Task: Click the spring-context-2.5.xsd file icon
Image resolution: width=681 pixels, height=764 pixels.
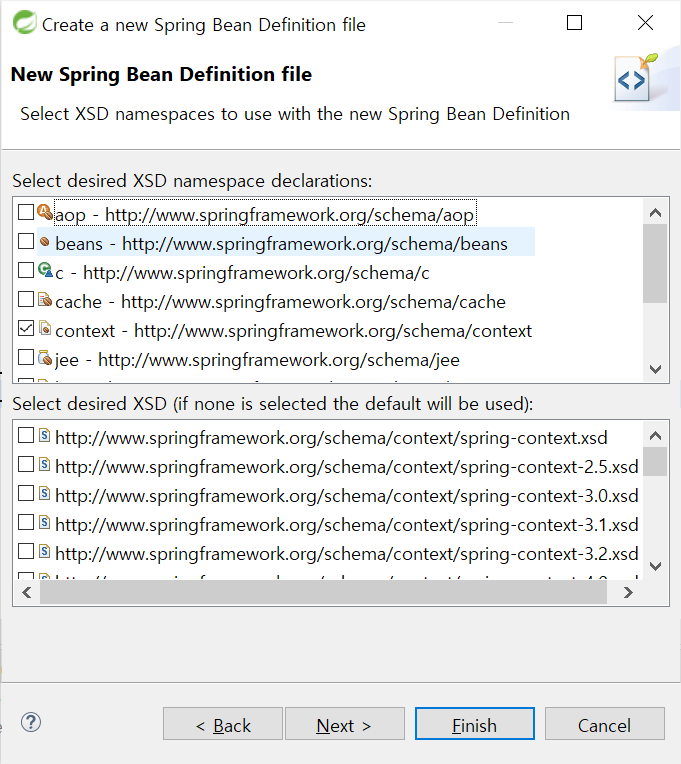Action: [x=45, y=464]
